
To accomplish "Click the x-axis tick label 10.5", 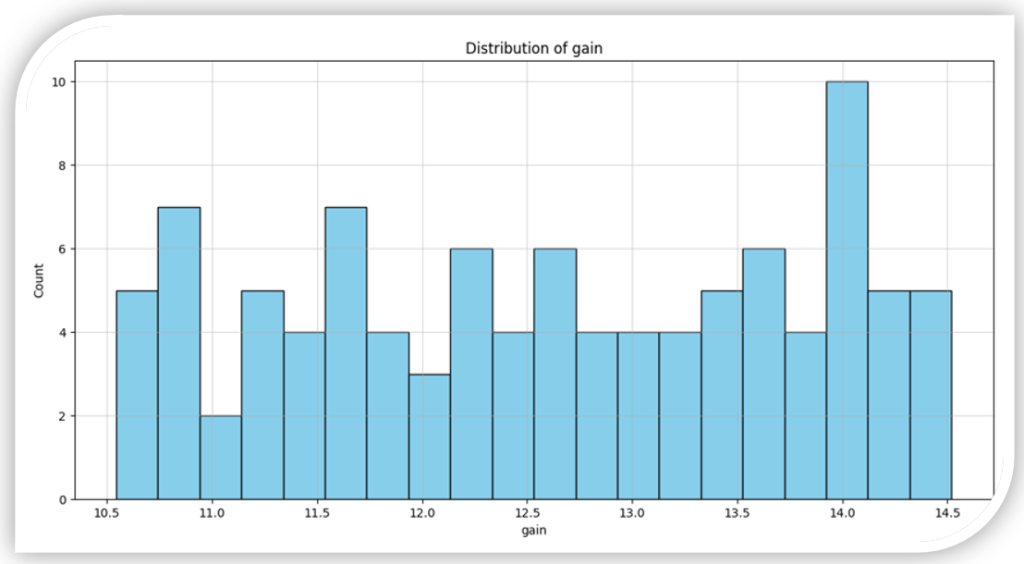I will (x=106, y=513).
